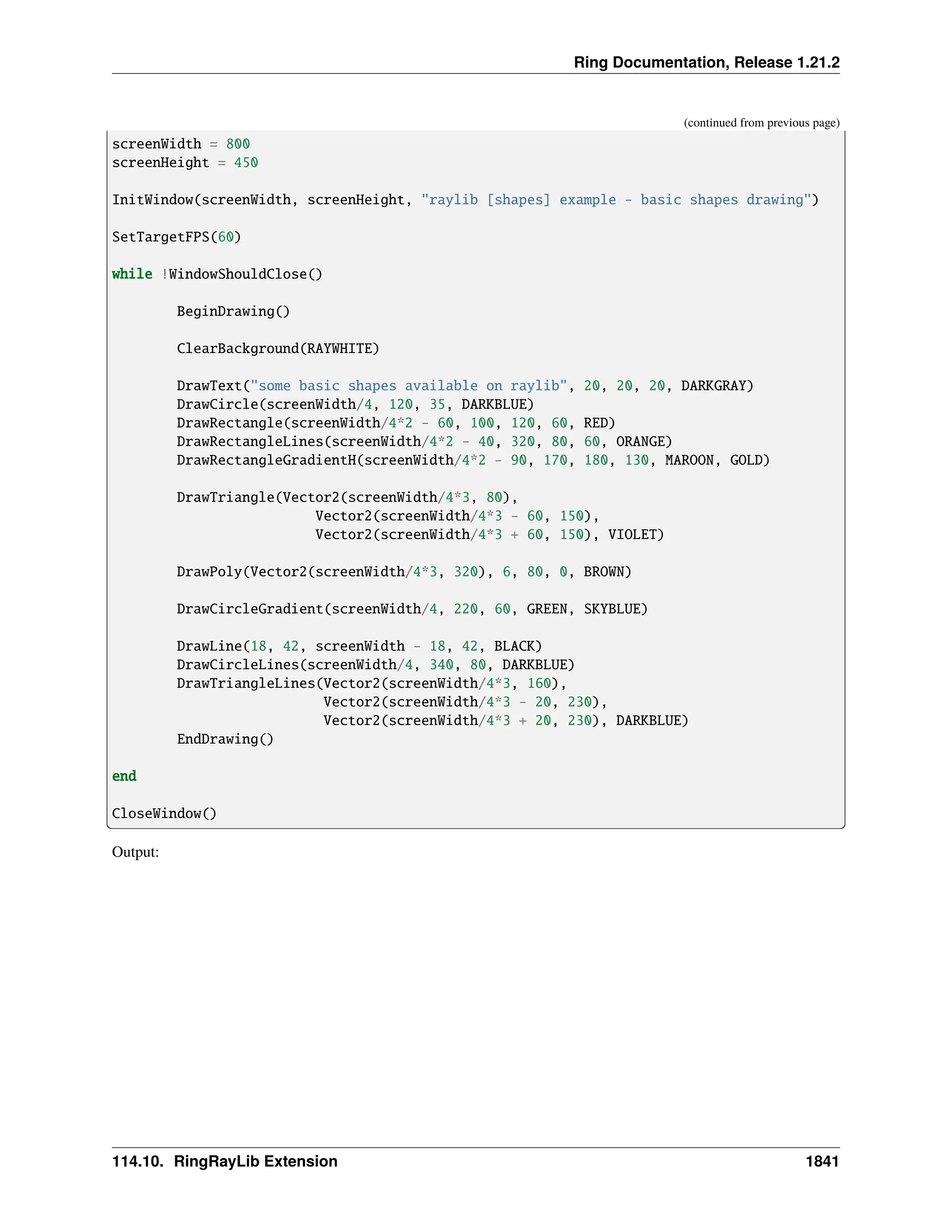Click the screenWidth = 800 line
The image size is (952, 1232).
point(180,145)
